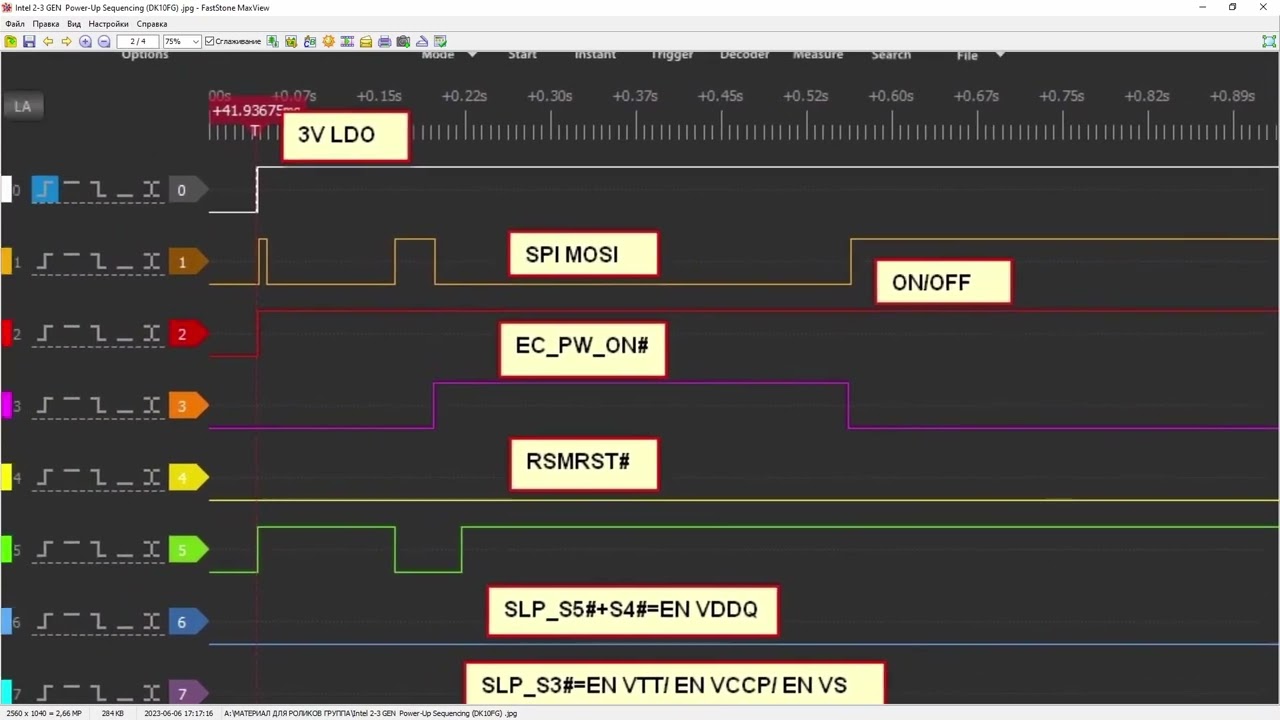Click the LA button in the analyzer

pos(22,106)
